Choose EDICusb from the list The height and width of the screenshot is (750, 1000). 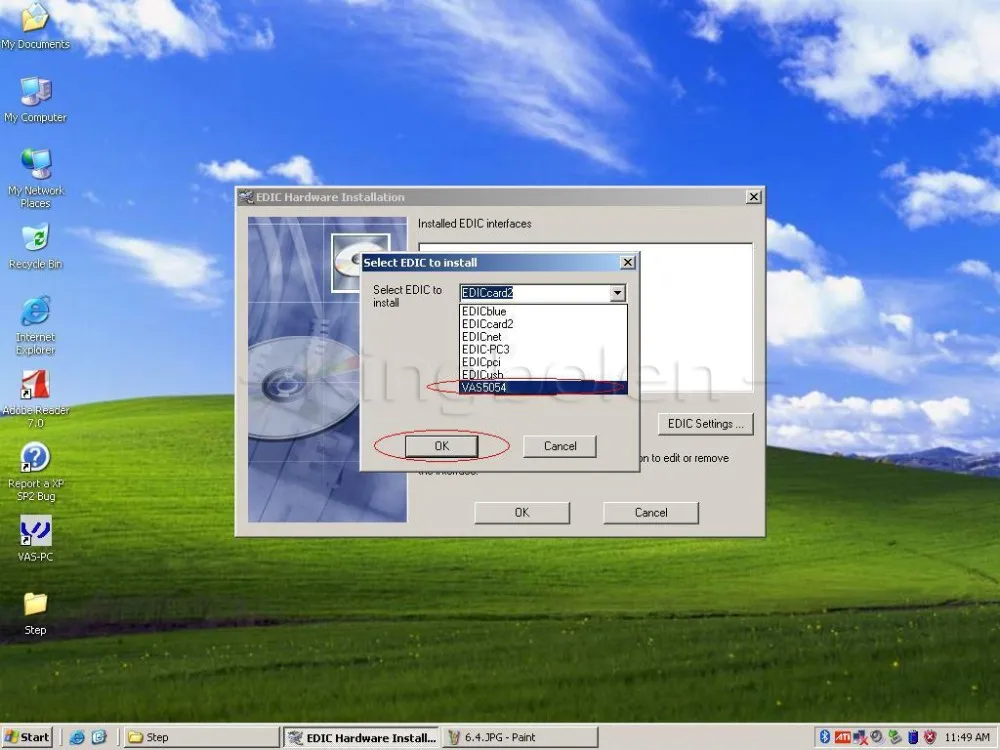pos(543,374)
